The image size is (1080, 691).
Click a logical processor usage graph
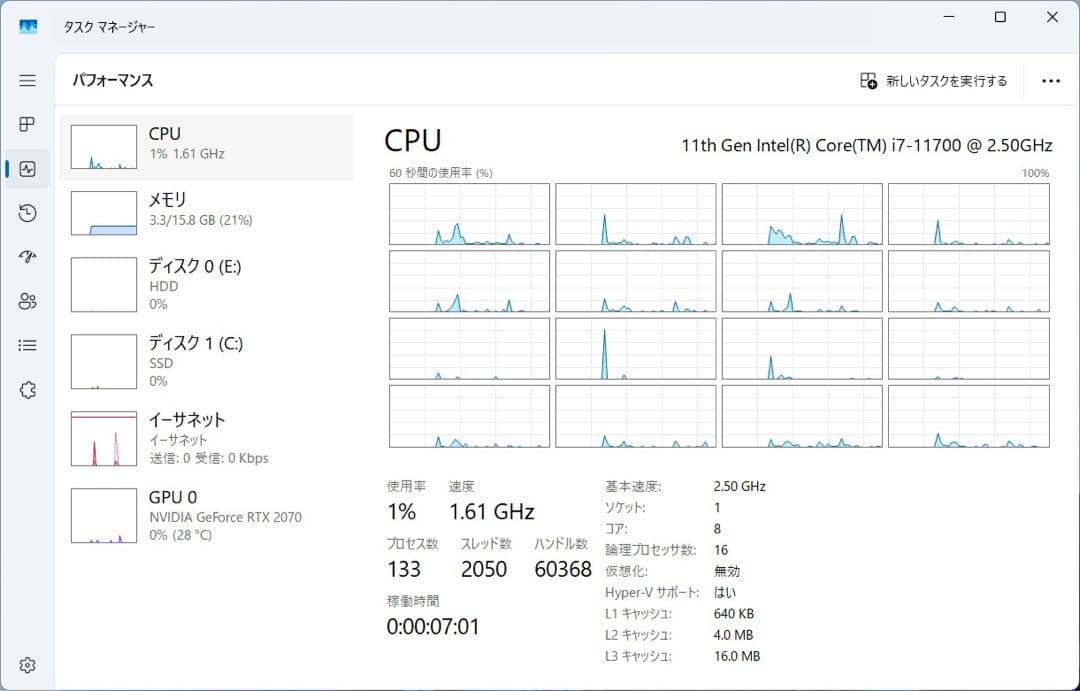tap(468, 213)
